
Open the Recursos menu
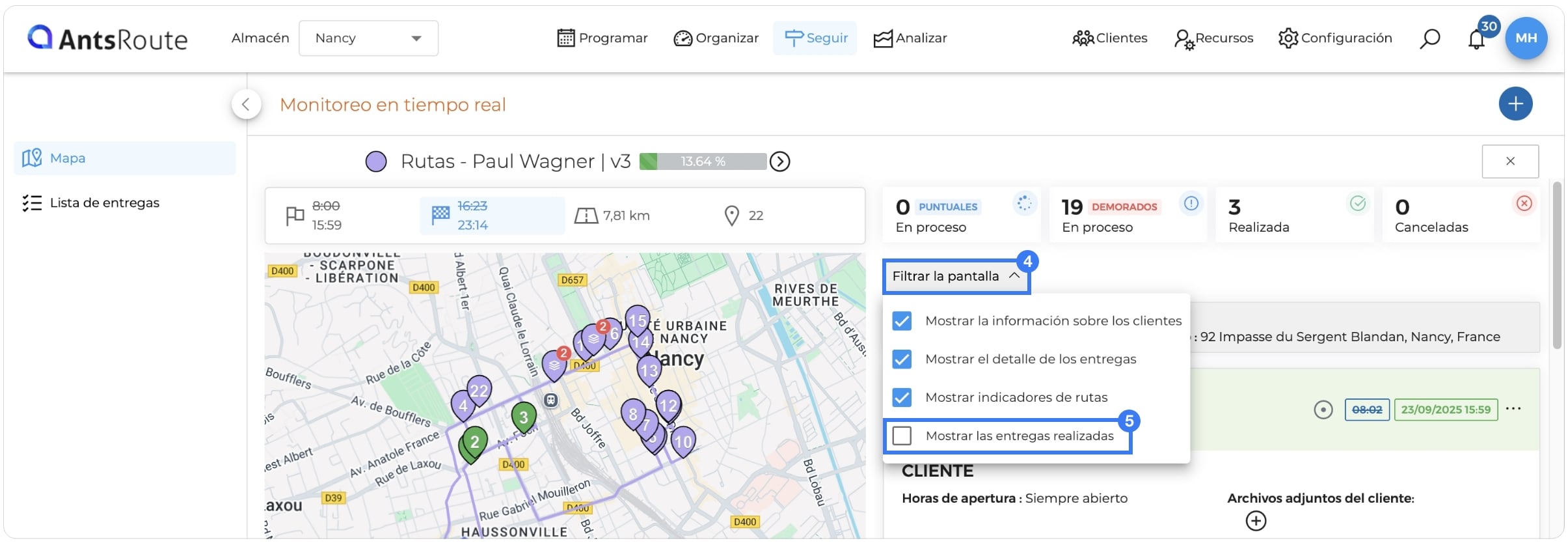(x=1214, y=38)
